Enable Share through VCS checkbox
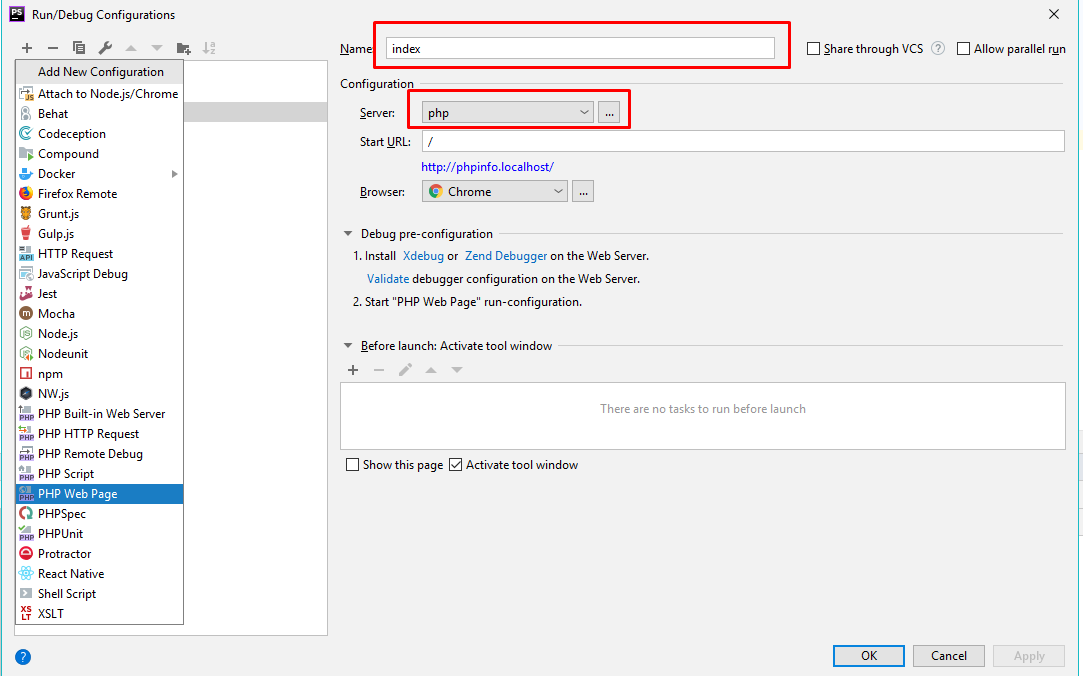 point(813,49)
